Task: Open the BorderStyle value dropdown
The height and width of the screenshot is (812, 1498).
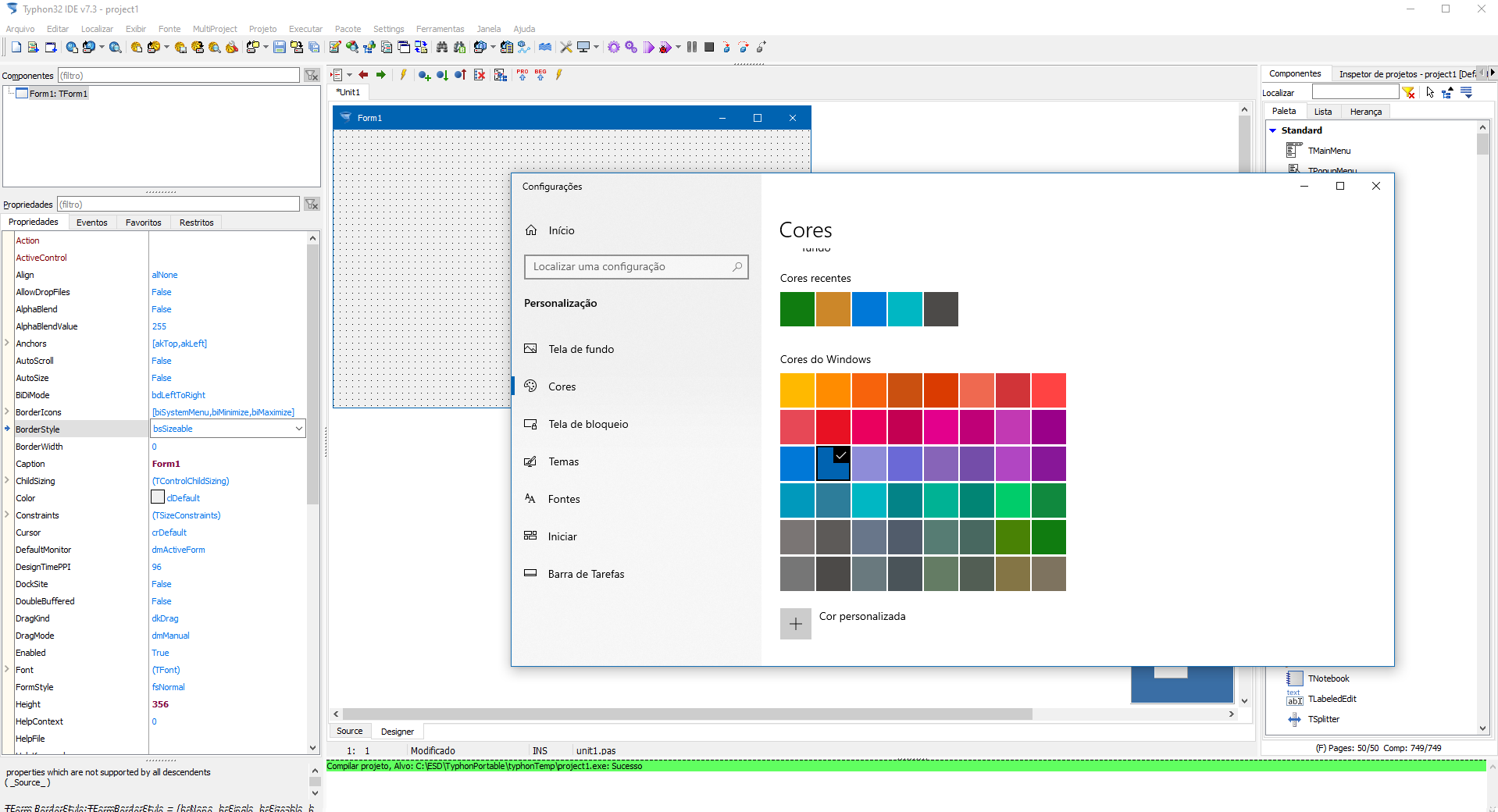Action: tap(299, 429)
